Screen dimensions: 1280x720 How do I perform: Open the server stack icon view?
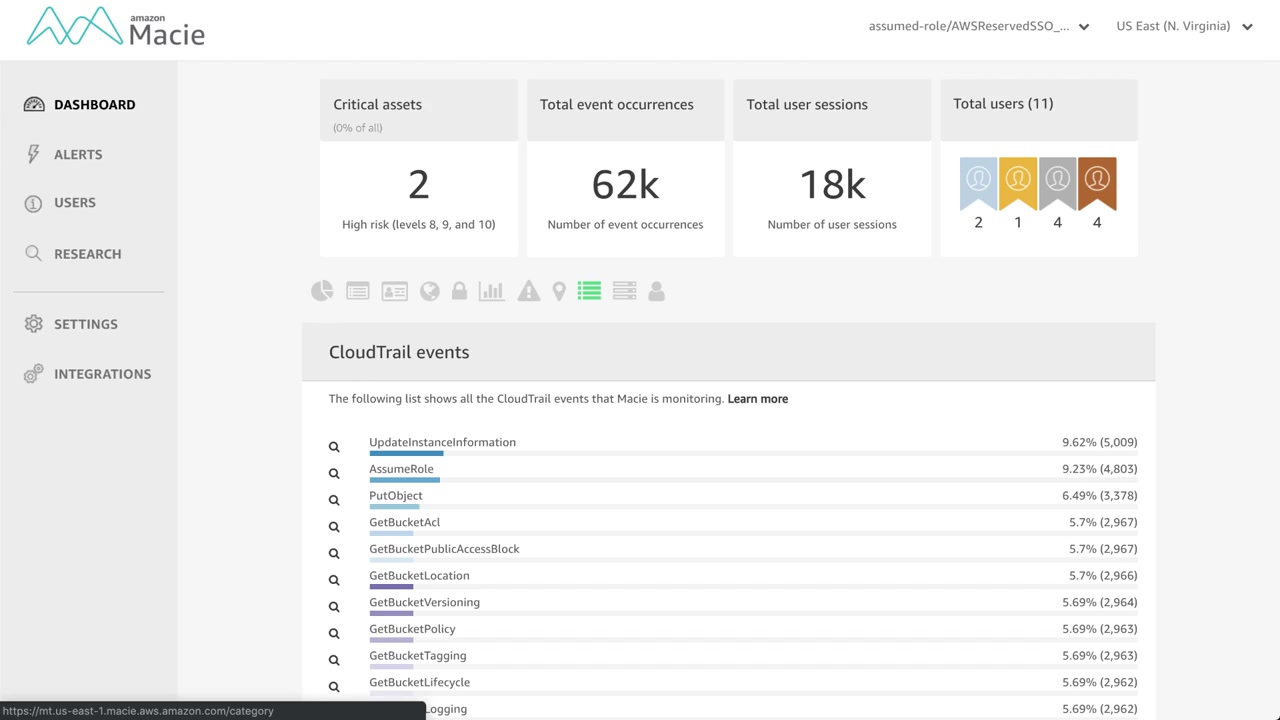pyautogui.click(x=624, y=291)
